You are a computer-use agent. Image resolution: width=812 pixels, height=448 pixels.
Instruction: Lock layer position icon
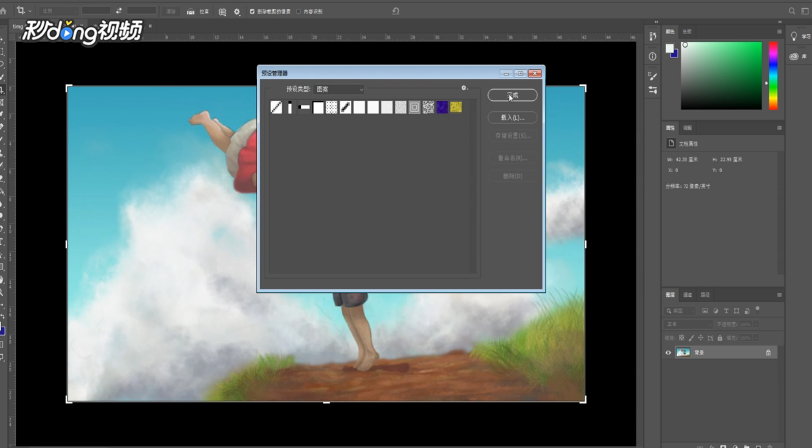tap(701, 338)
